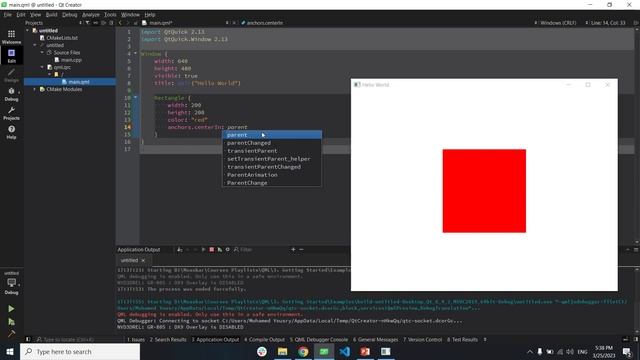Open Chrome from the taskbar
The height and width of the screenshot is (360, 640).
pyautogui.click(x=303, y=351)
